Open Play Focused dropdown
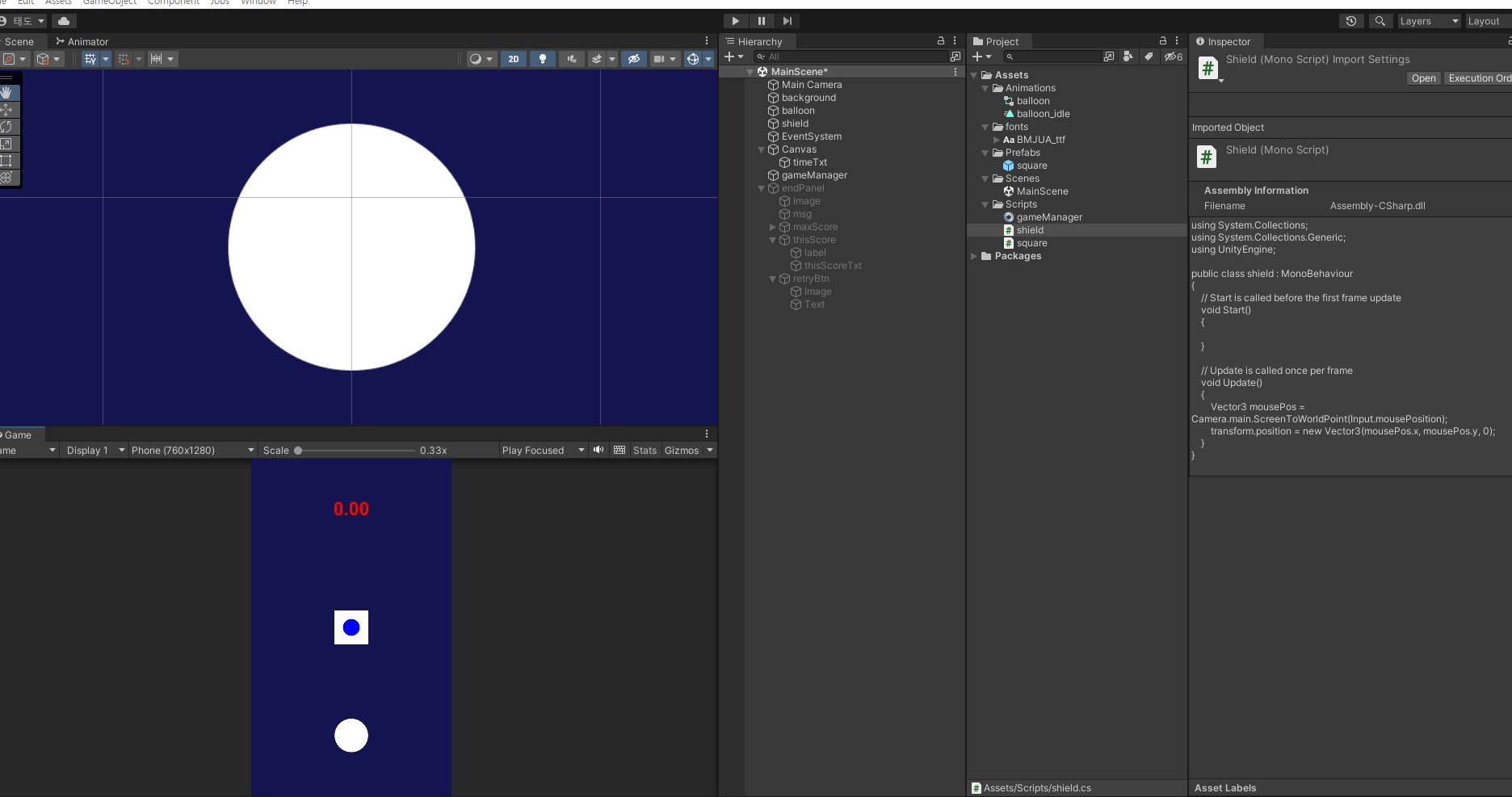Screen dimensions: 1512x797 pos(543,451)
